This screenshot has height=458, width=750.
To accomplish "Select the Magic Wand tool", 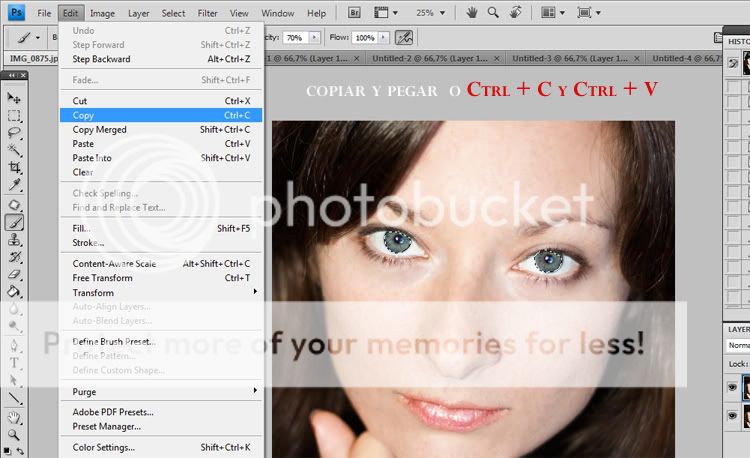I will click(14, 150).
